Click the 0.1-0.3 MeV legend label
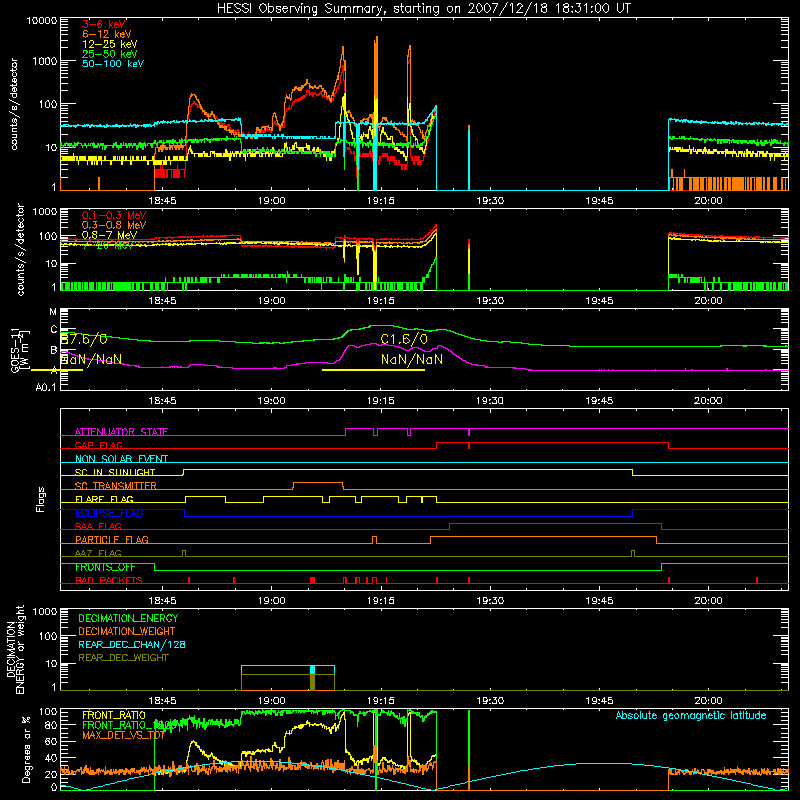The height and width of the screenshot is (800, 800). pos(114,215)
